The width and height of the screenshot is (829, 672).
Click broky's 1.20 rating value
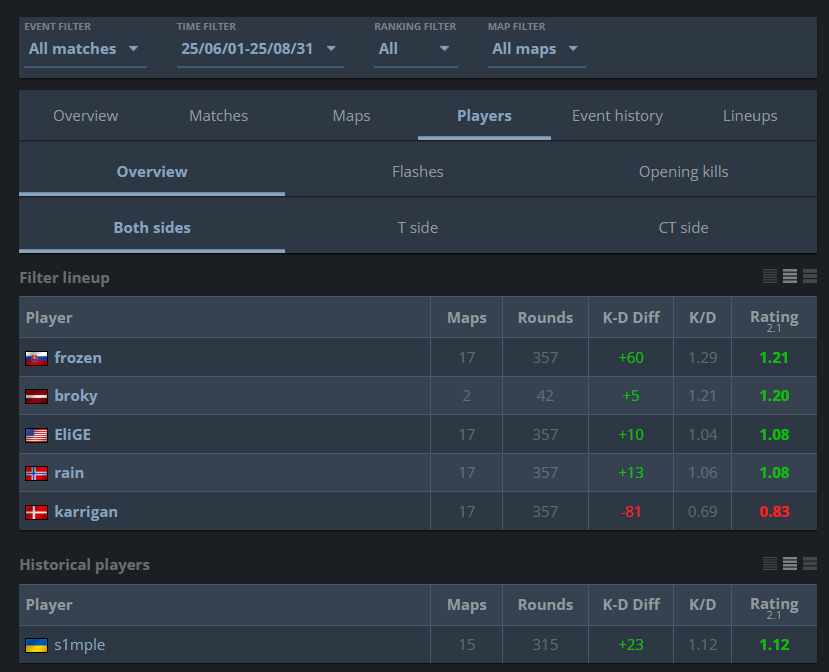774,396
